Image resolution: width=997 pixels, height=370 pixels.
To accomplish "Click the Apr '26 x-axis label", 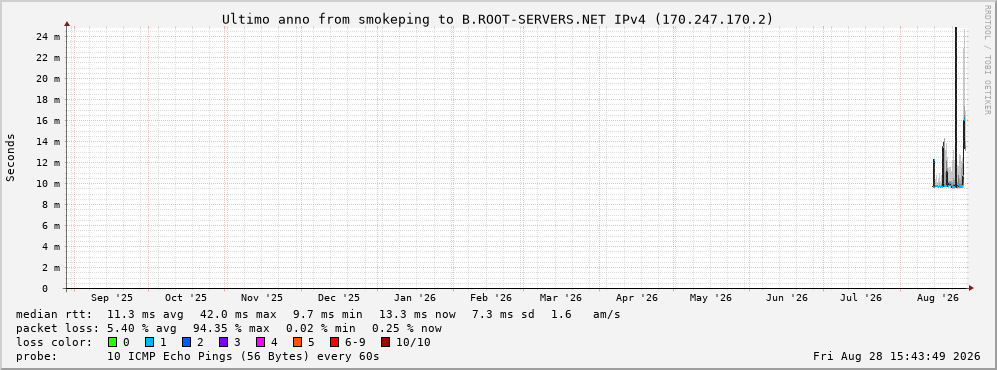I will (x=637, y=298).
